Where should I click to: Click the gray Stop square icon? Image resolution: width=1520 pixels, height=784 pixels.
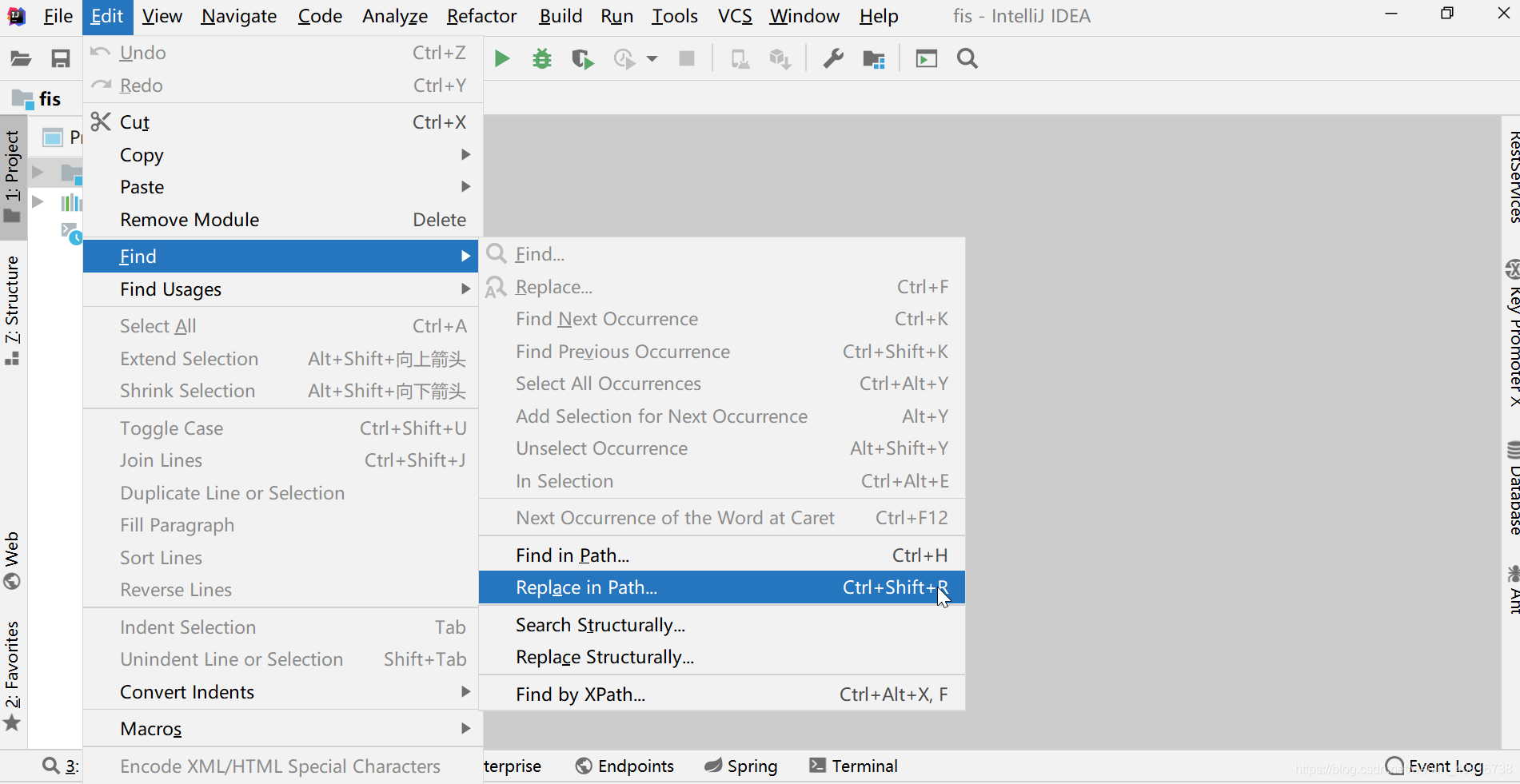pyautogui.click(x=687, y=58)
